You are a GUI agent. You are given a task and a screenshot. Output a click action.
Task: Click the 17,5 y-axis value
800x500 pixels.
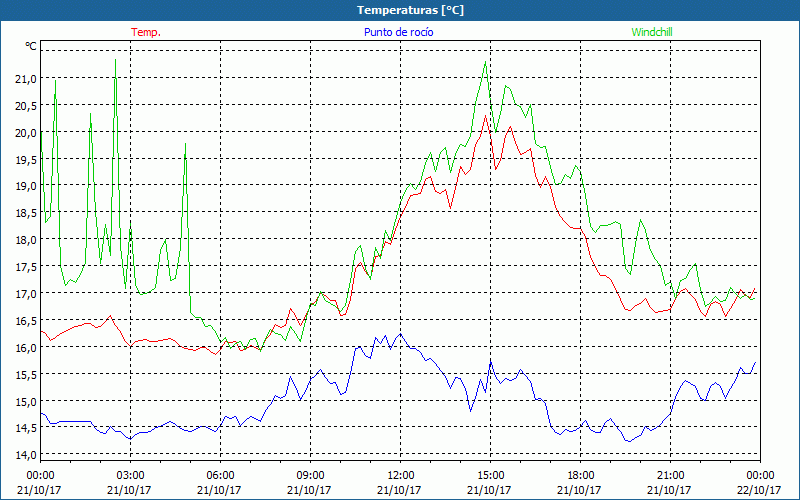[27, 267]
